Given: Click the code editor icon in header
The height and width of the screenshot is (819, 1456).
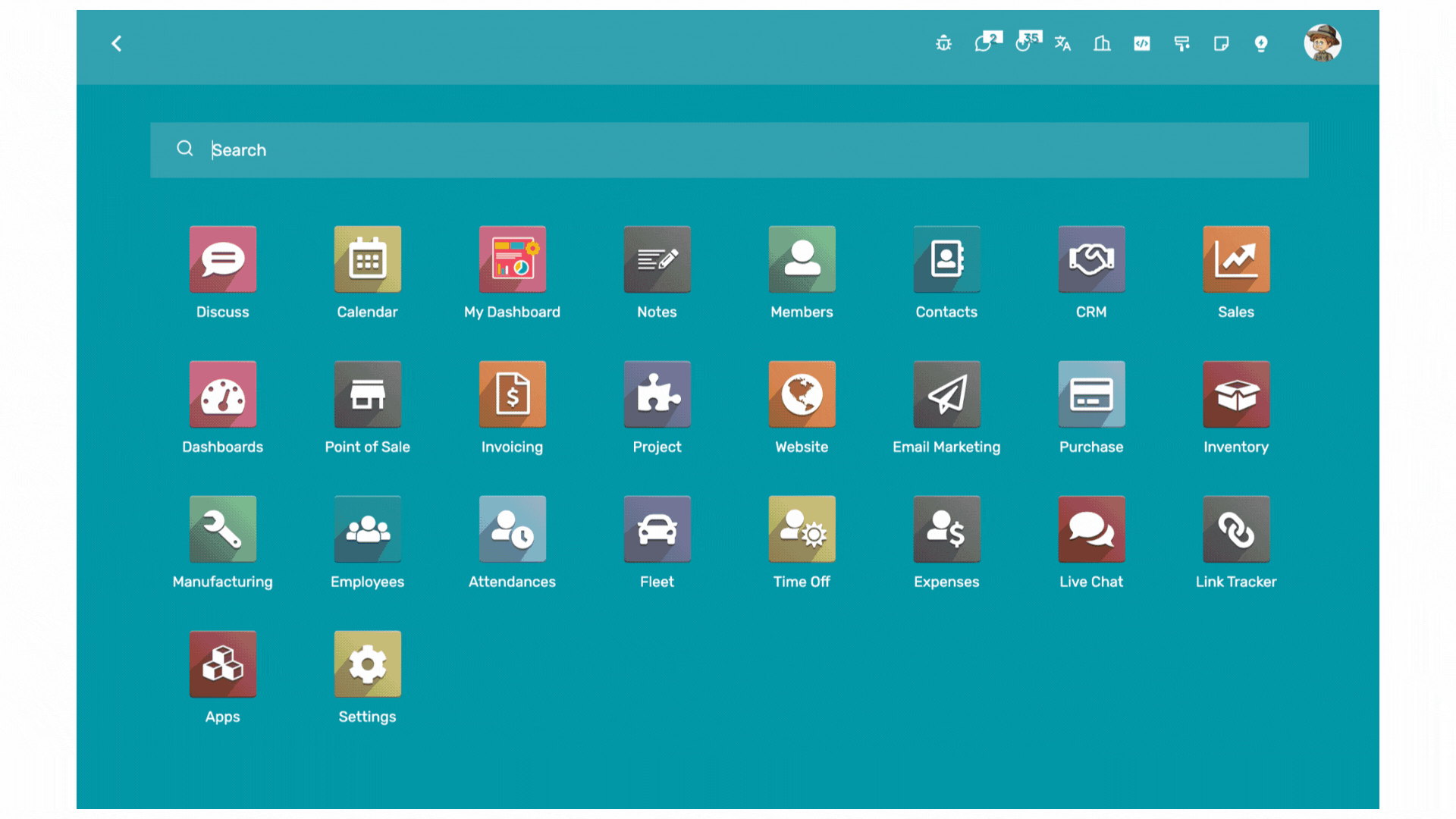Looking at the screenshot, I should tap(1142, 43).
